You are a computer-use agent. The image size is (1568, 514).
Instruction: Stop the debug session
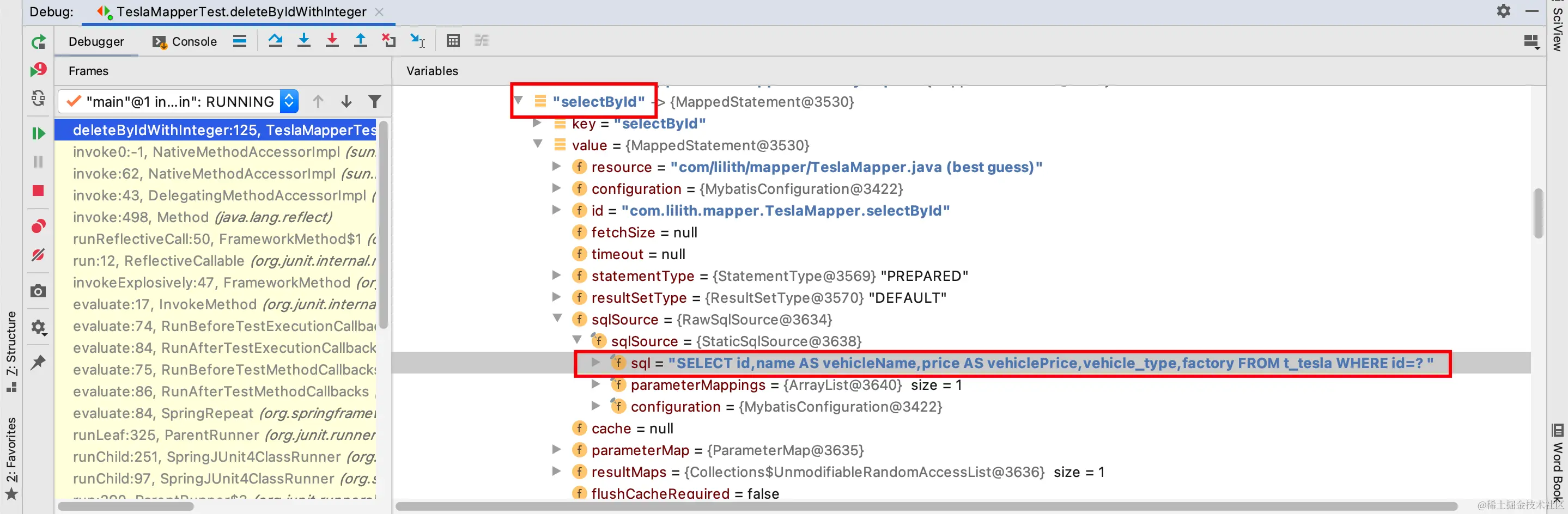click(x=38, y=191)
